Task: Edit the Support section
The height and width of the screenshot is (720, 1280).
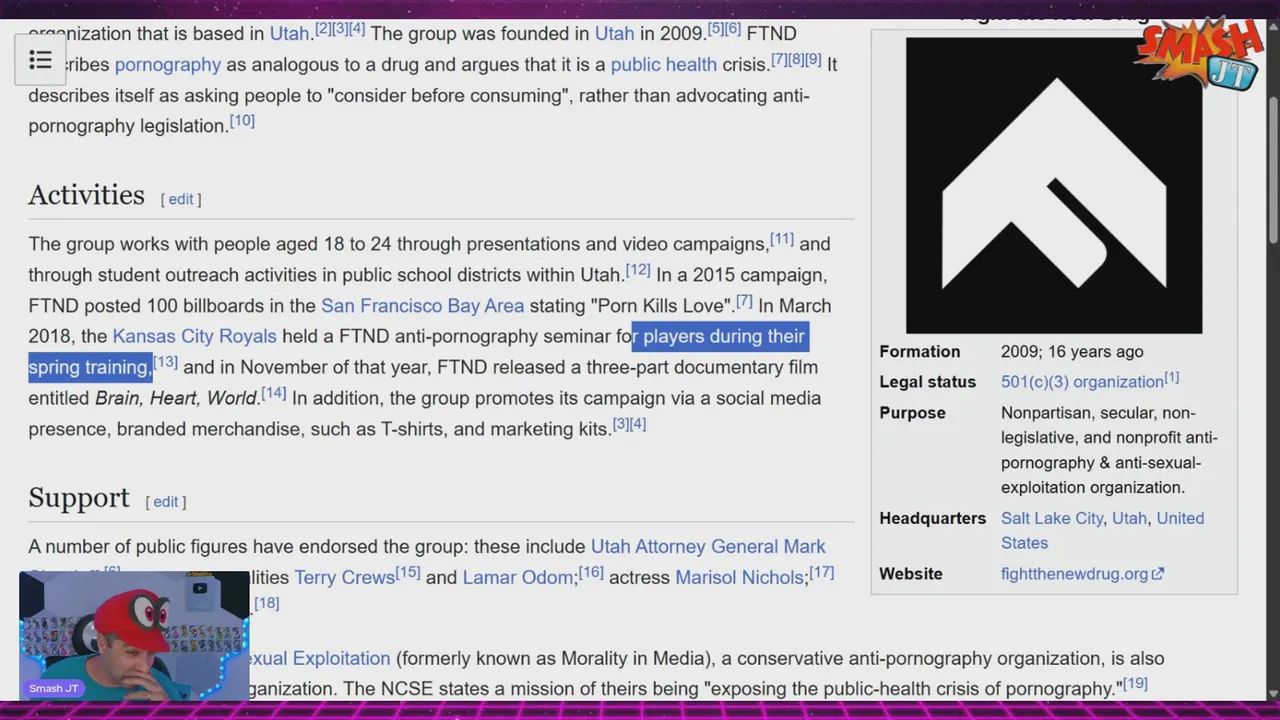Action: coord(166,502)
